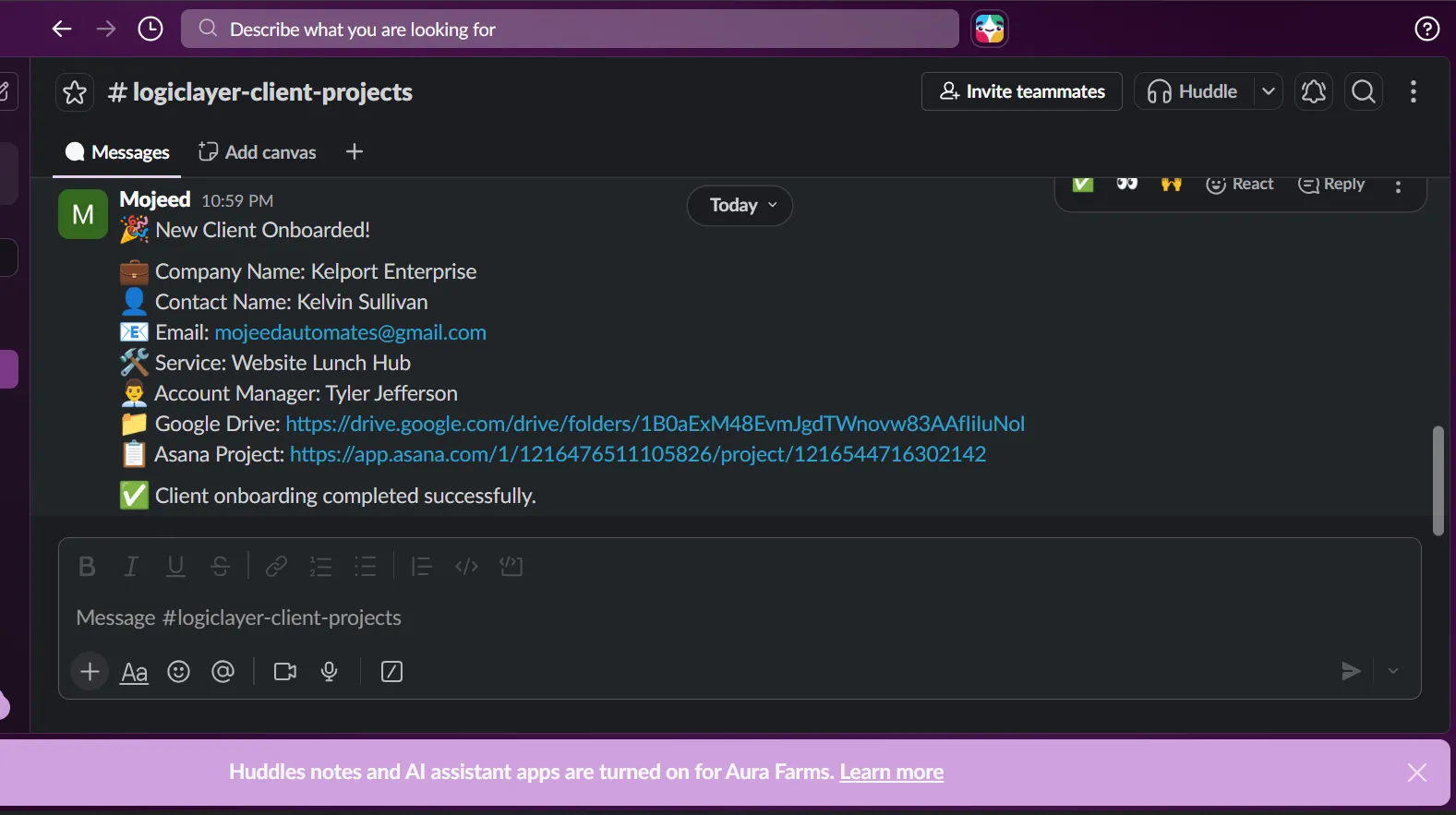Open more message actions on hover bar
The height and width of the screenshot is (815, 1456).
pyautogui.click(x=1399, y=186)
